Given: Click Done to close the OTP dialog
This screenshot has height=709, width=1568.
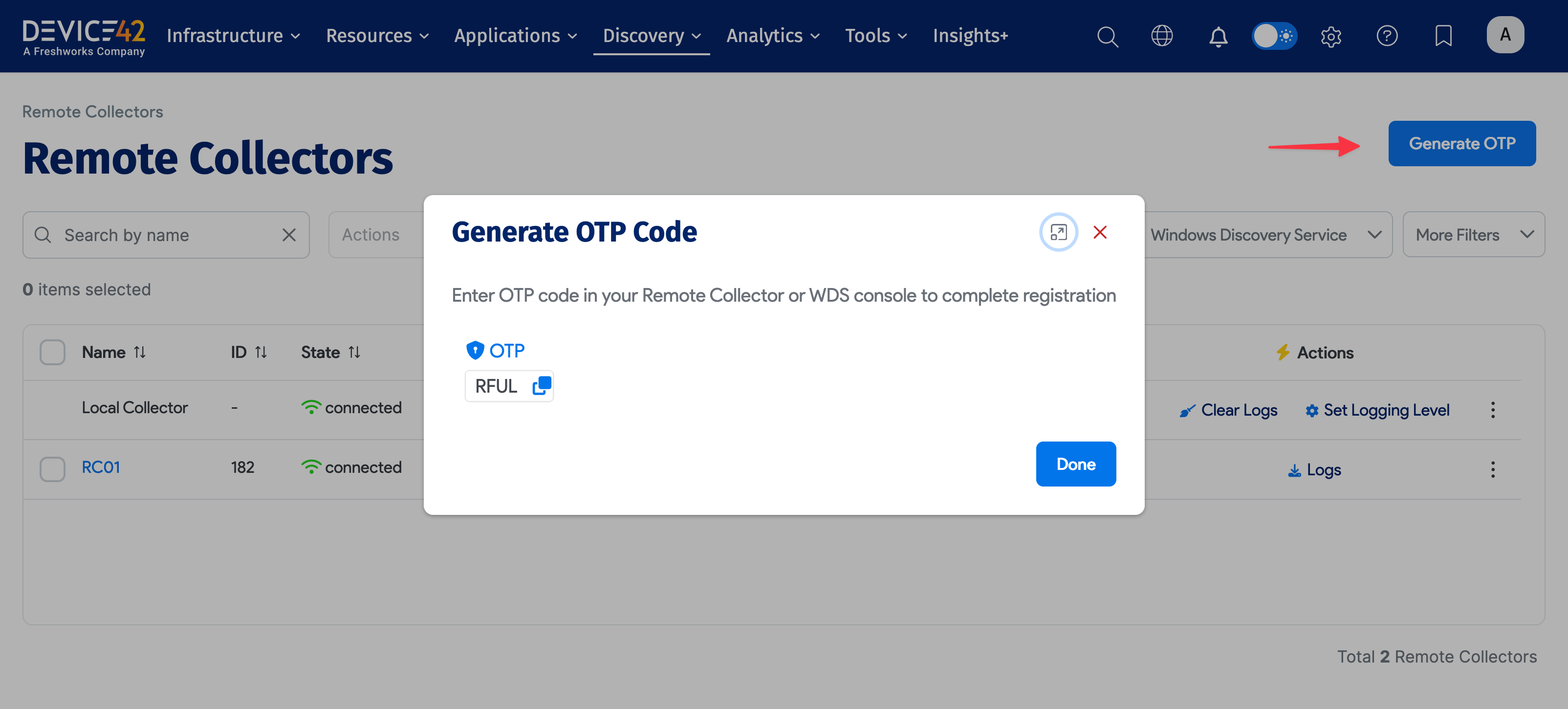Looking at the screenshot, I should [1076, 464].
